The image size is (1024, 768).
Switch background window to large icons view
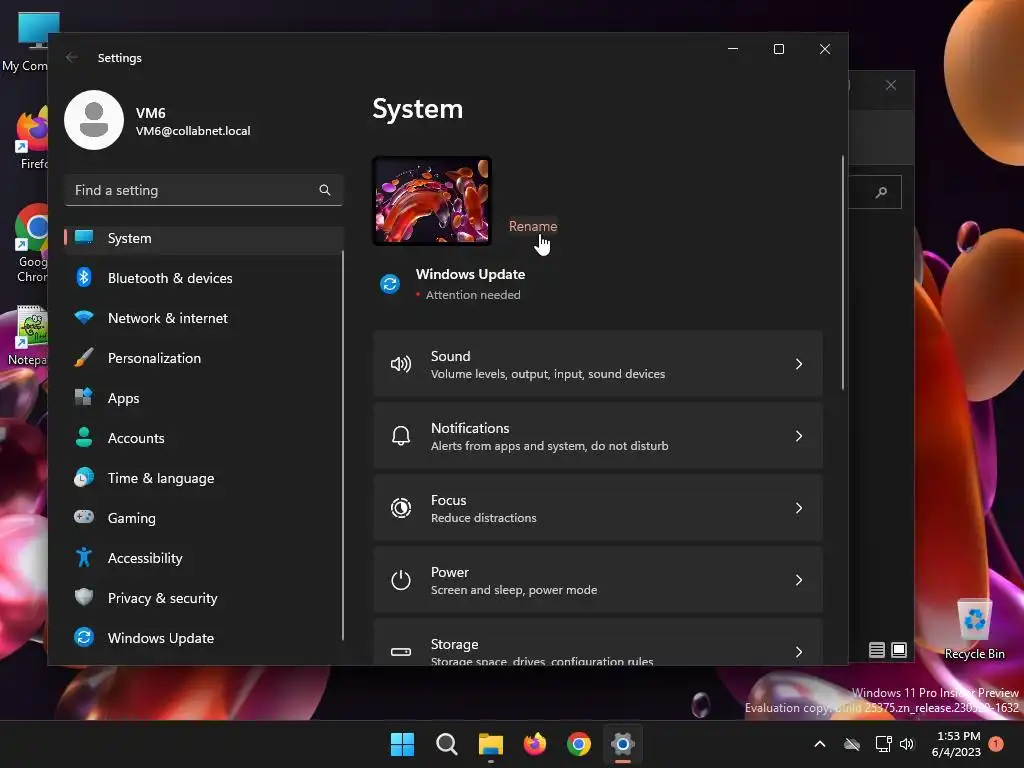pos(899,650)
